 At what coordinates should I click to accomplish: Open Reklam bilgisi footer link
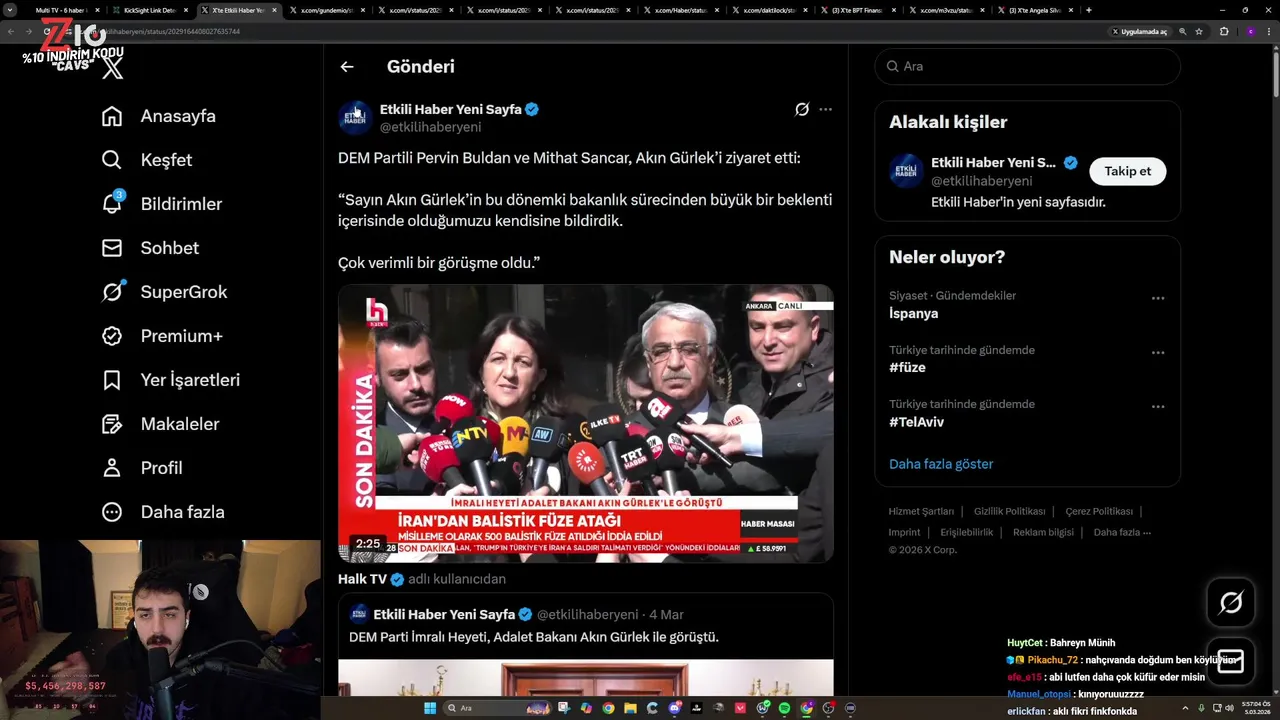[x=1043, y=532]
